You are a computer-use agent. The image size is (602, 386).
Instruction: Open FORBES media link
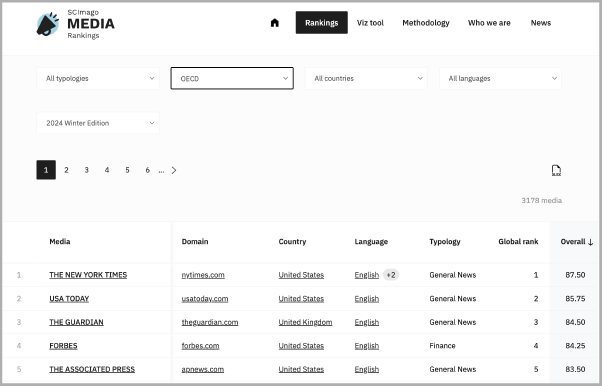click(x=63, y=346)
